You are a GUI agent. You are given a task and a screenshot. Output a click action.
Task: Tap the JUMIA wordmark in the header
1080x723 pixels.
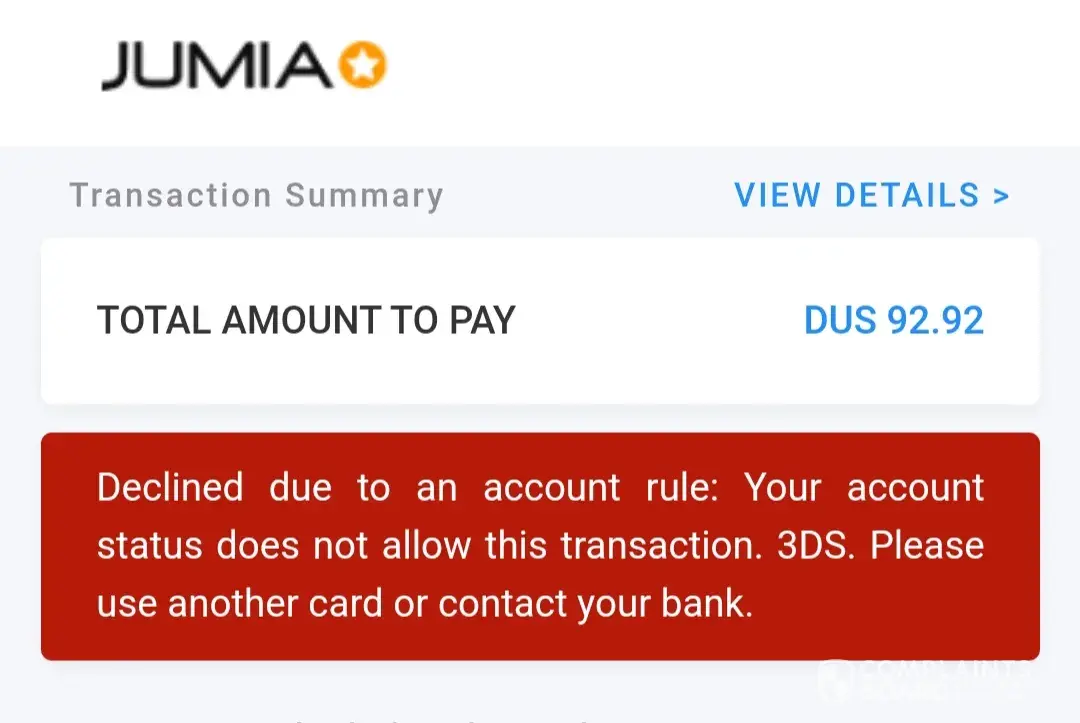215,68
